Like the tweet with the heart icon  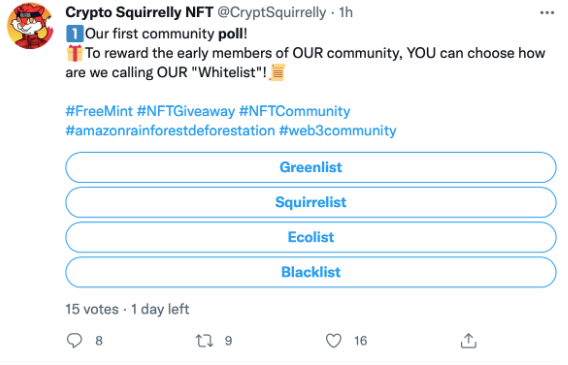333,341
